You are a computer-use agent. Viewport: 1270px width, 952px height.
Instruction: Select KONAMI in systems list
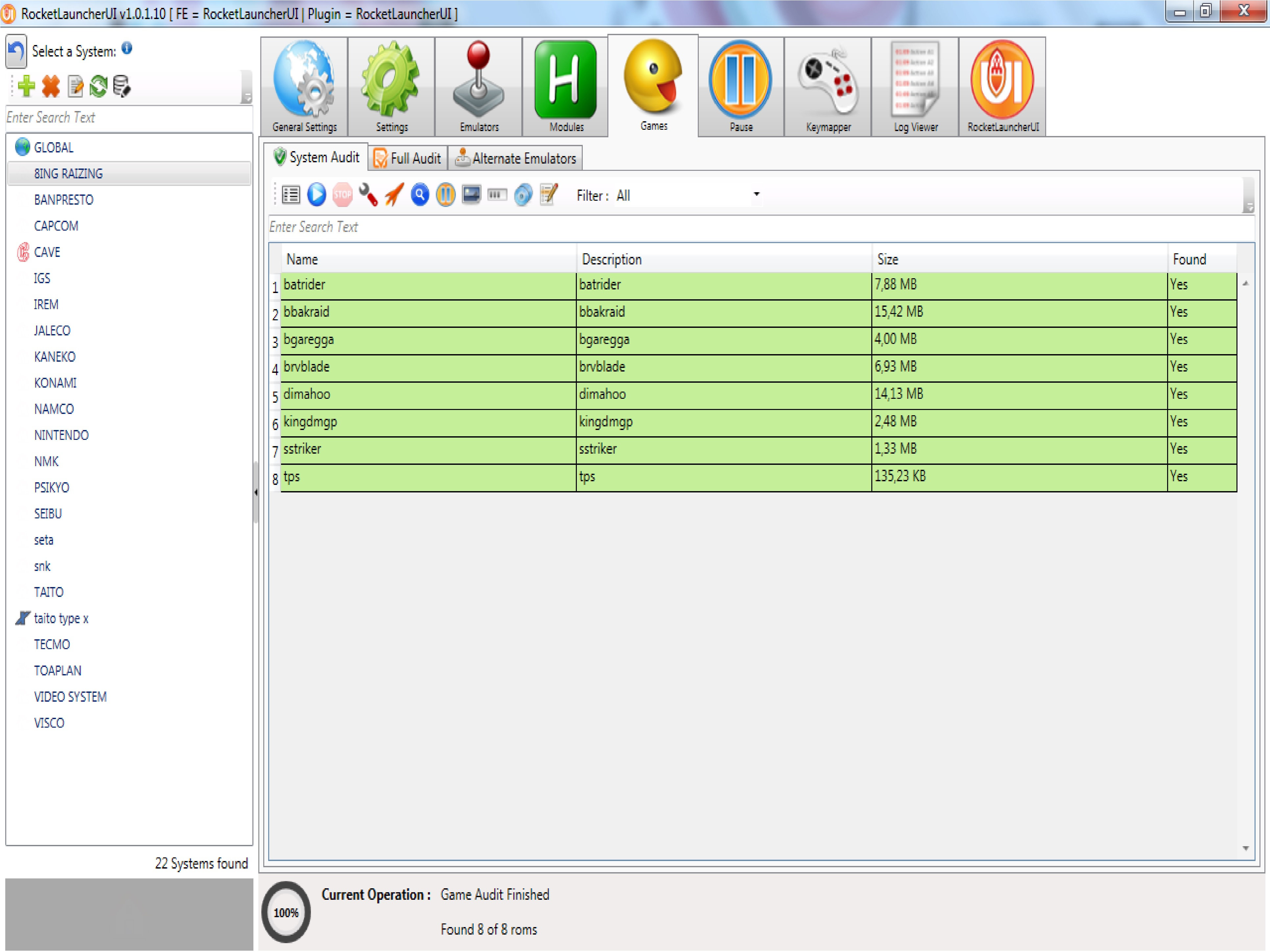coord(129,383)
